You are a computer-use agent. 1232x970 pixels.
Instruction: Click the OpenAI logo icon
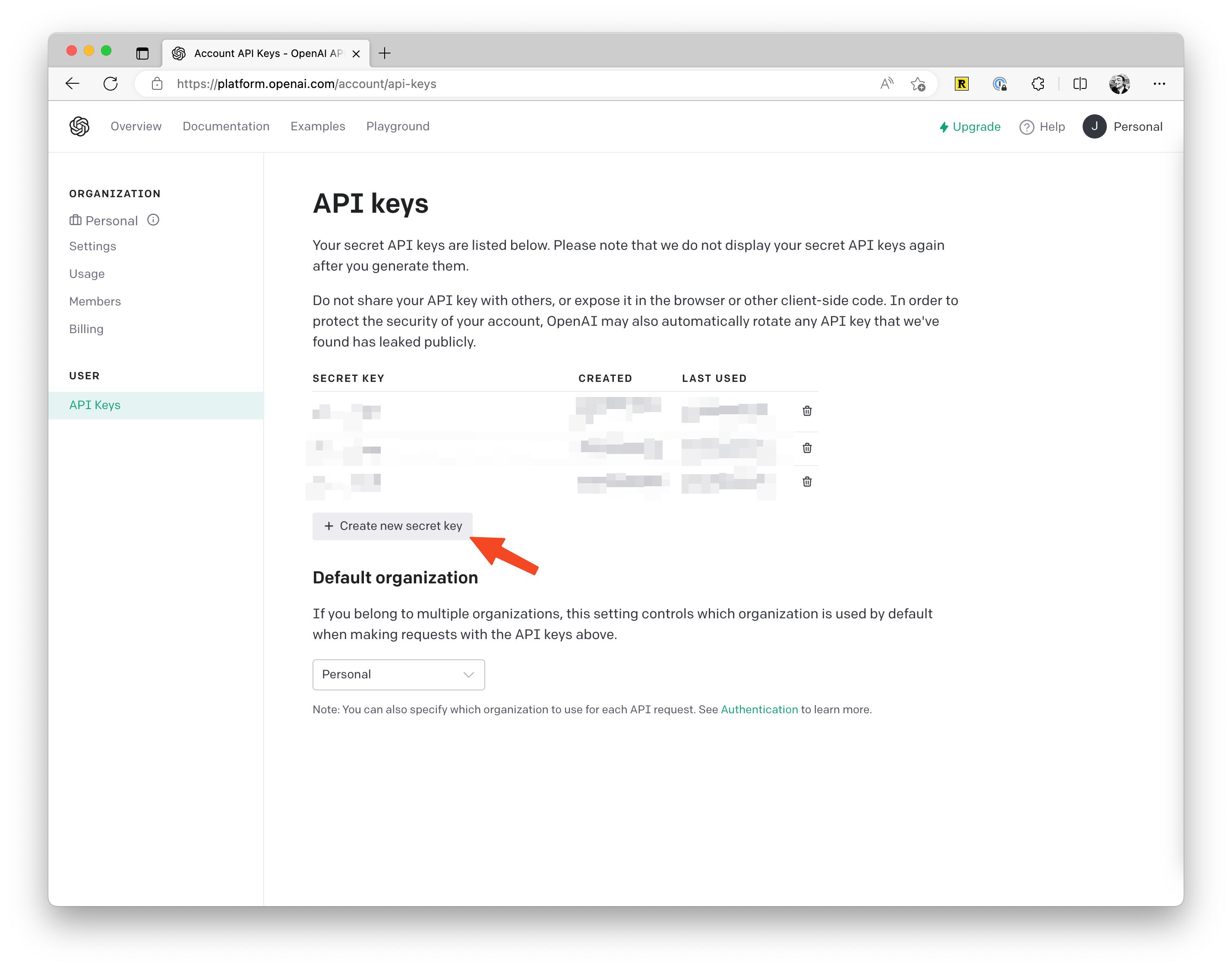point(79,126)
